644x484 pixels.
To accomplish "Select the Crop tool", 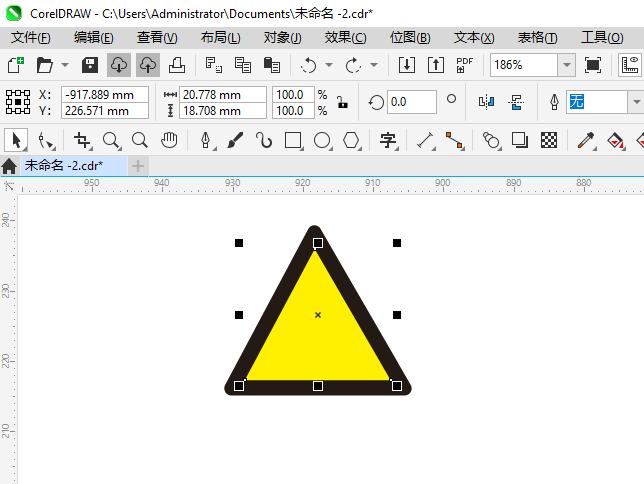I will point(83,141).
